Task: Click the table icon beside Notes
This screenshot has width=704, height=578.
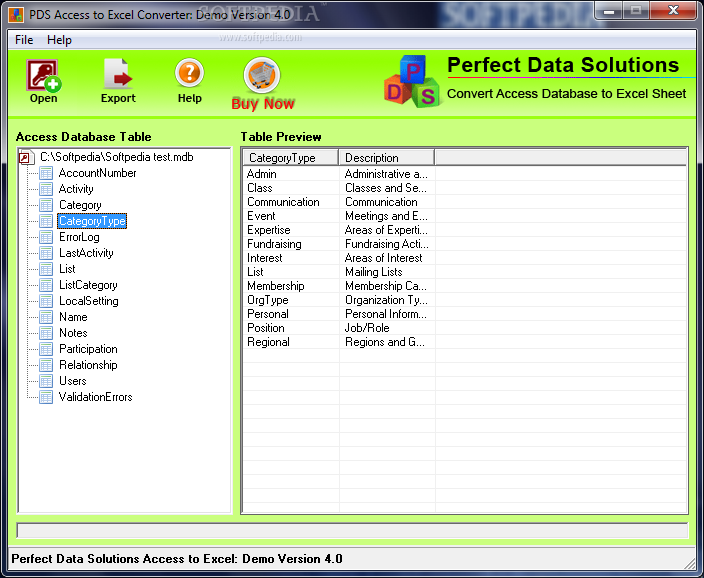Action: [x=46, y=333]
